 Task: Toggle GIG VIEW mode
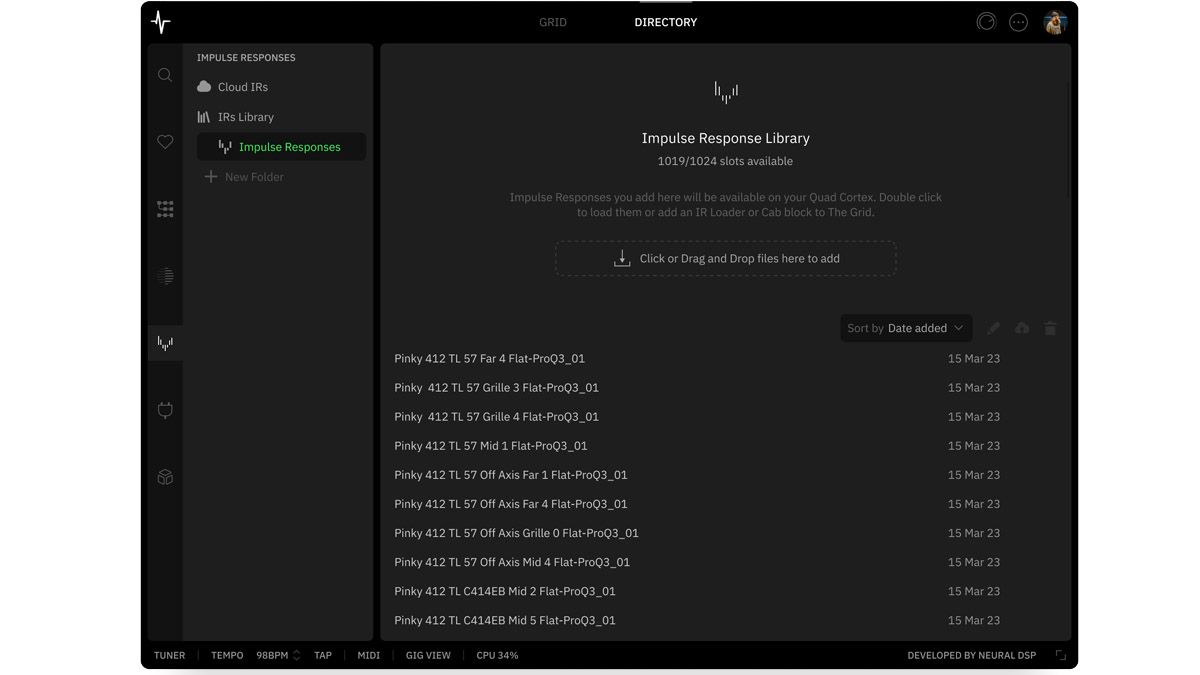click(x=428, y=656)
